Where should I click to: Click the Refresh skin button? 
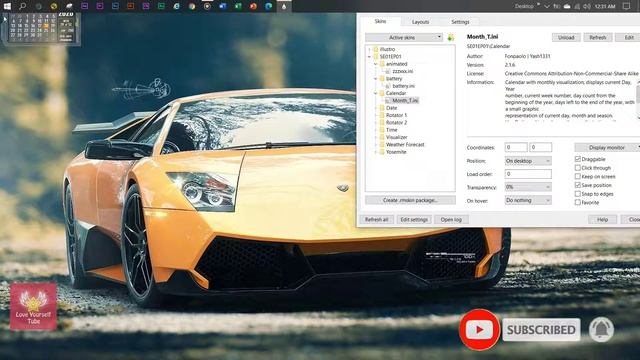pyautogui.click(x=597, y=37)
